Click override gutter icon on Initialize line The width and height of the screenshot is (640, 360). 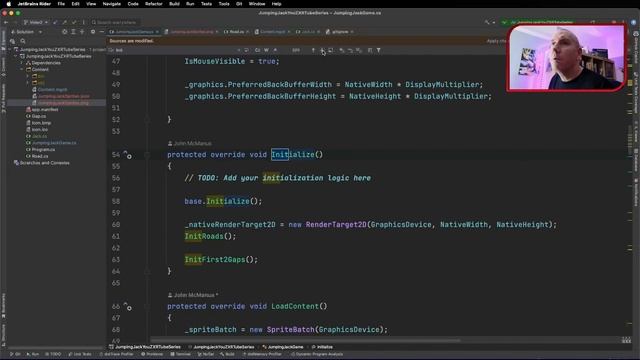point(127,155)
